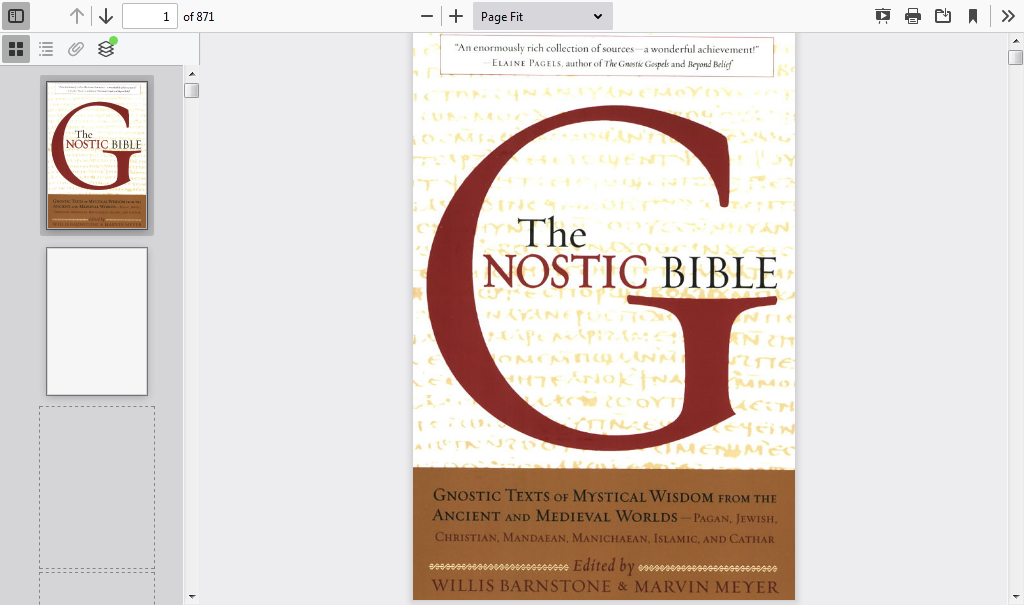Image resolution: width=1024 pixels, height=605 pixels.
Task: Expand the tools menu with double chevron
Action: (x=1008, y=16)
